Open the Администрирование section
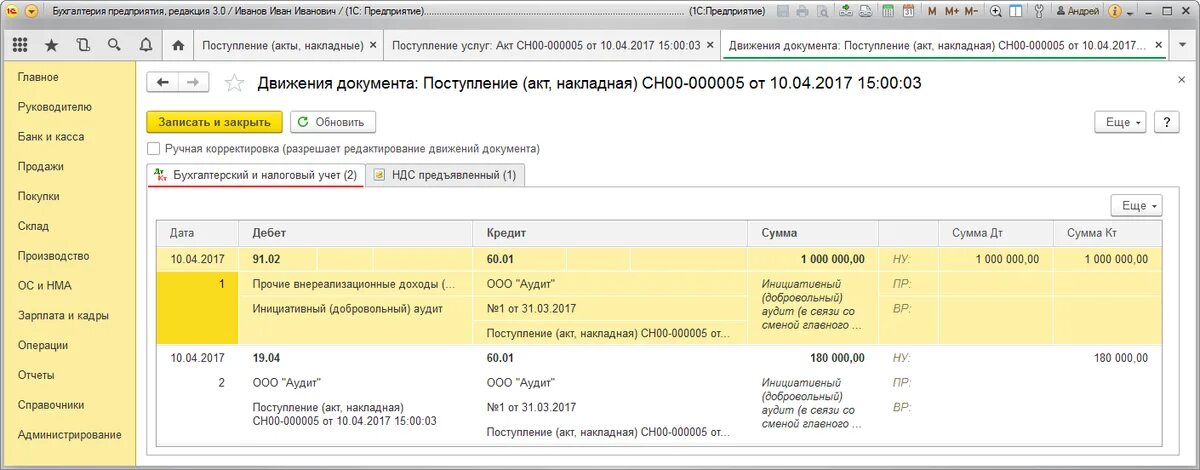This screenshot has height=470, width=1200. point(70,435)
